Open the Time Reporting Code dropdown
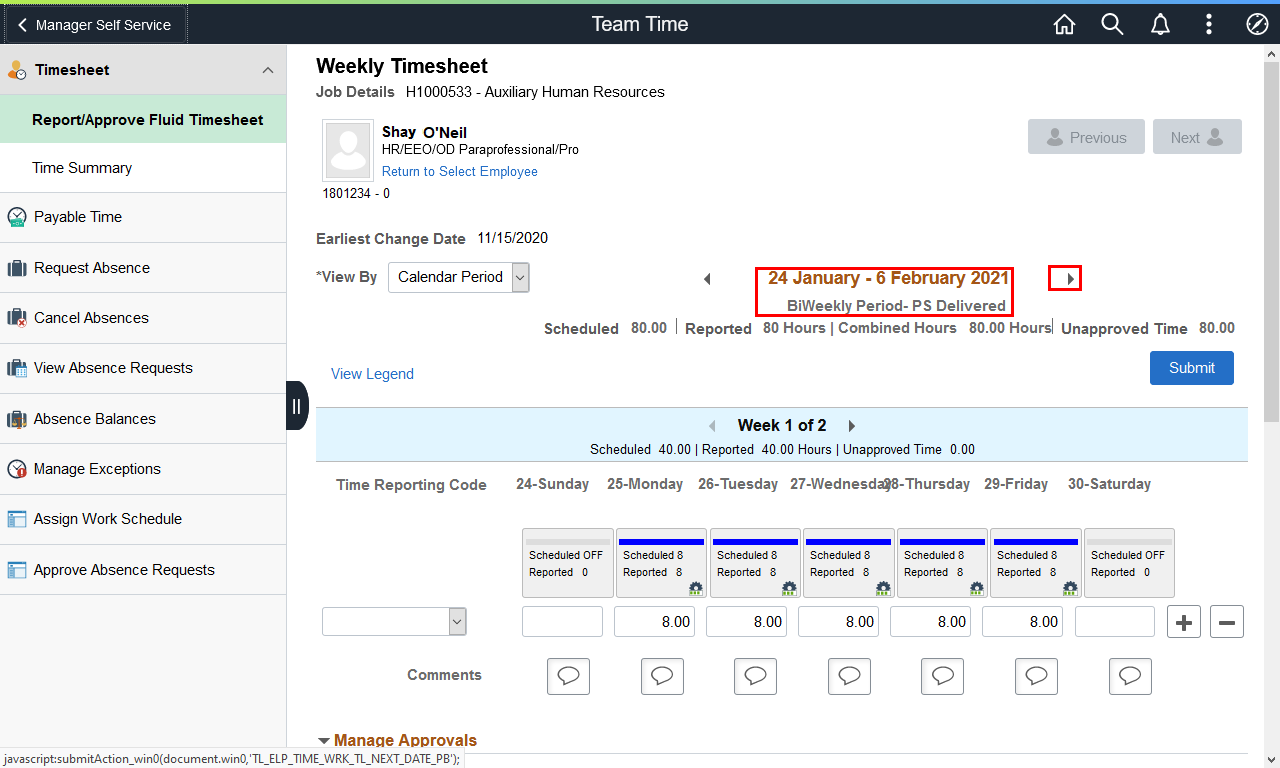 point(394,622)
